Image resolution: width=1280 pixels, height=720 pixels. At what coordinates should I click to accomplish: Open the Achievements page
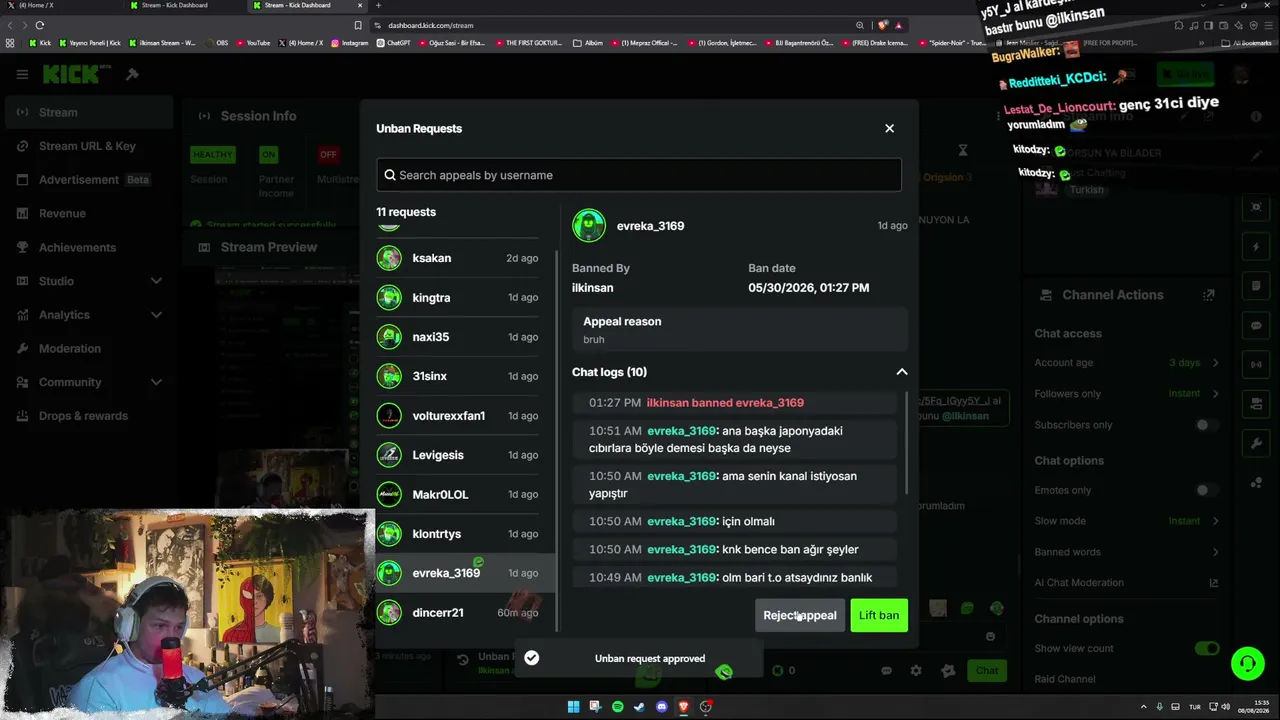click(87, 247)
